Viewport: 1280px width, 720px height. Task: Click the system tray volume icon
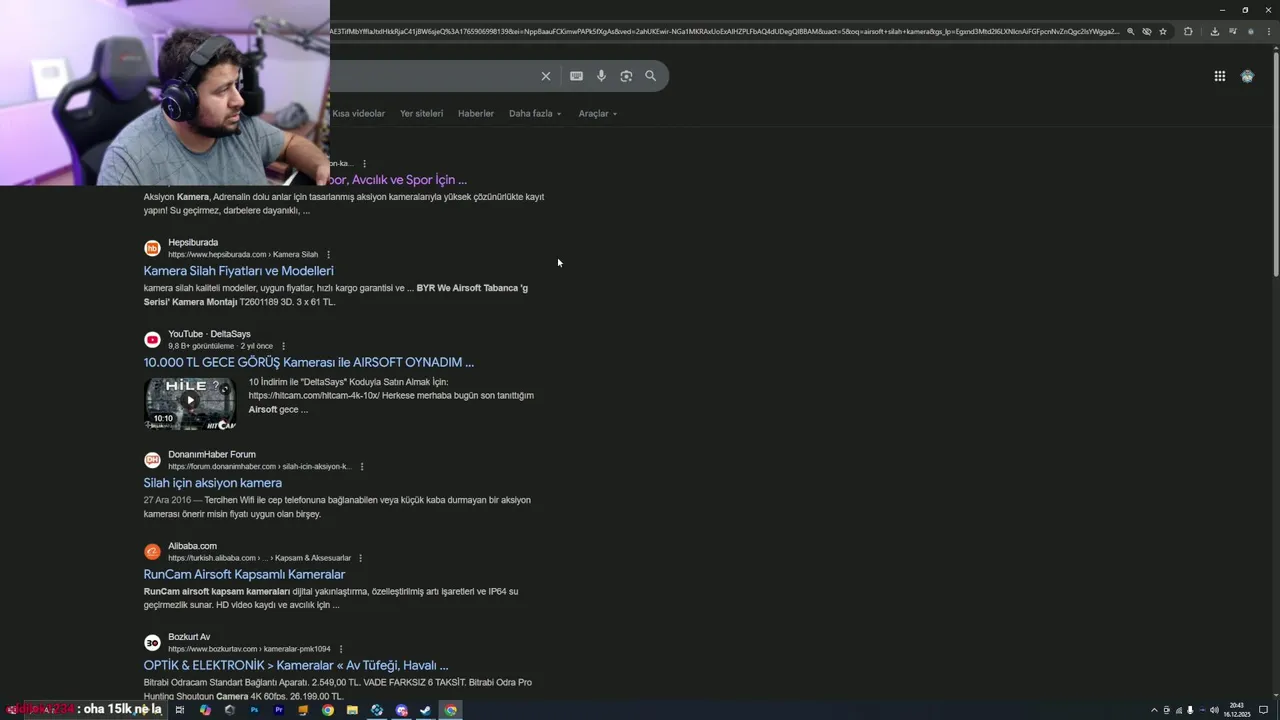click(x=1214, y=710)
